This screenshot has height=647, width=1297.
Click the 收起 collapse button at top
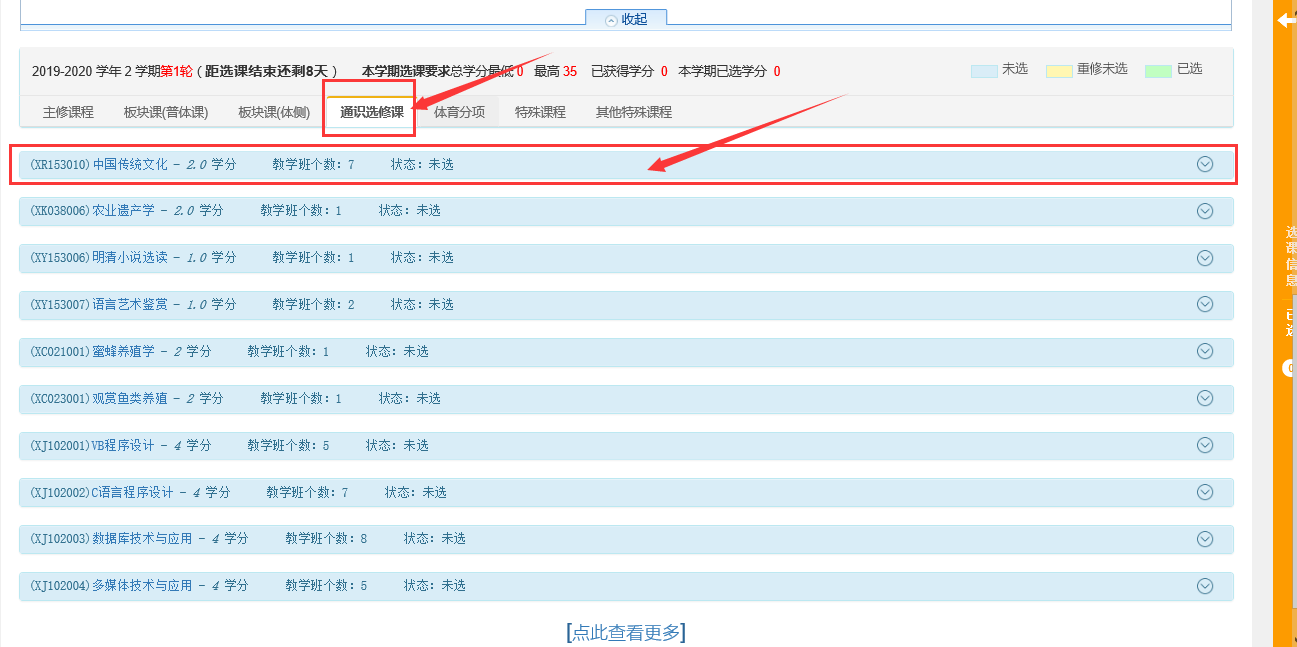coord(626,19)
